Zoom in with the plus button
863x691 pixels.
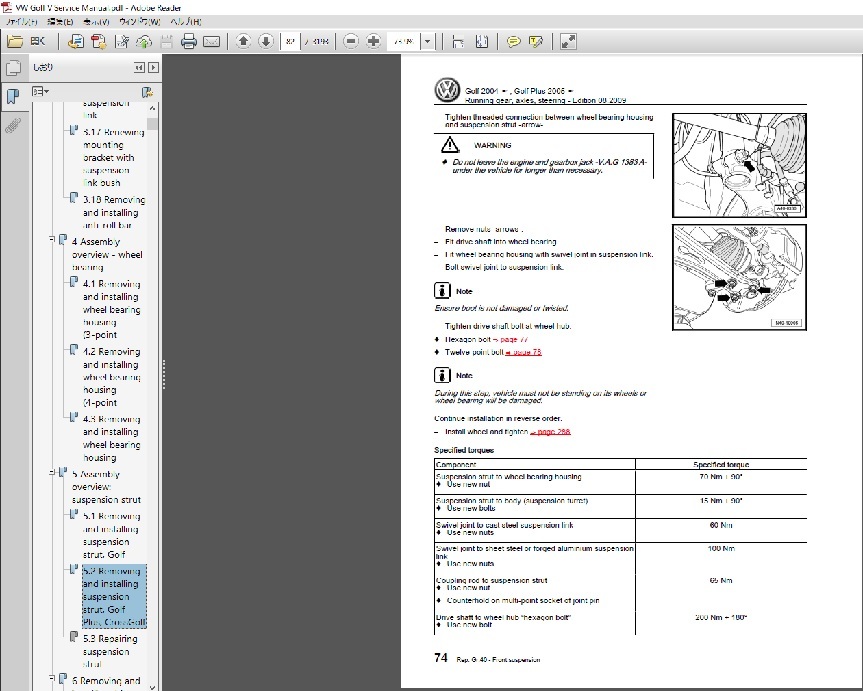tap(373, 41)
